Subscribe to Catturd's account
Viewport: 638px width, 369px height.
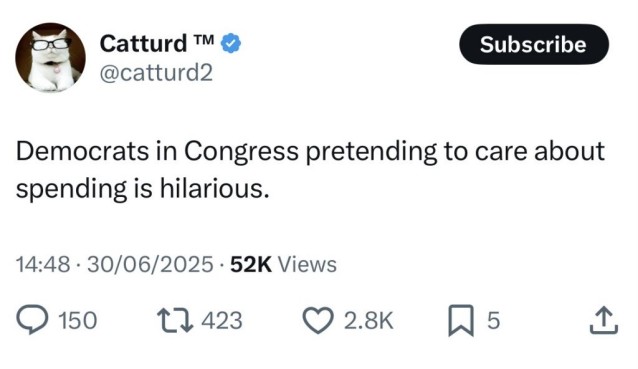coord(534,44)
